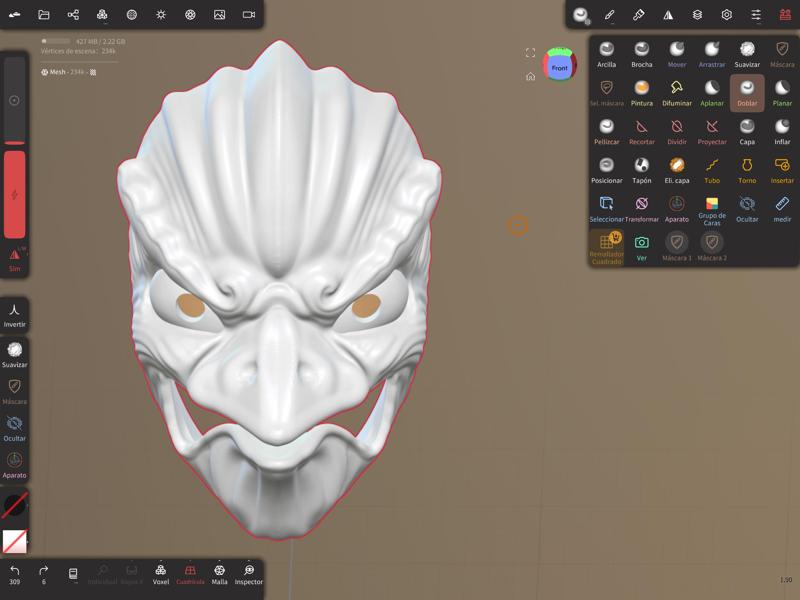Toggle Ocultar on the left bar
The image size is (800, 600).
click(14, 429)
